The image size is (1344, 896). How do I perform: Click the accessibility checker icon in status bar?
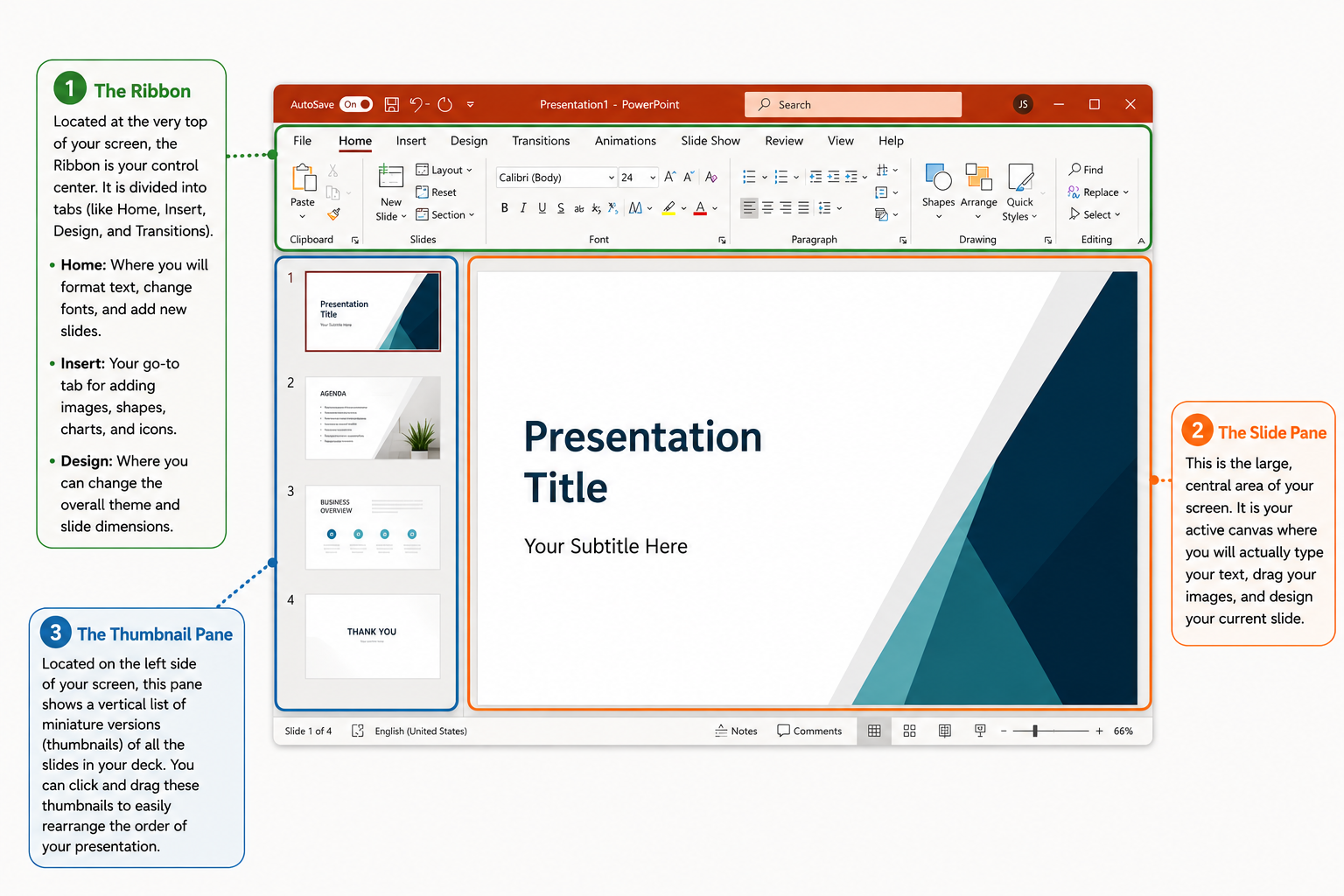click(x=358, y=731)
